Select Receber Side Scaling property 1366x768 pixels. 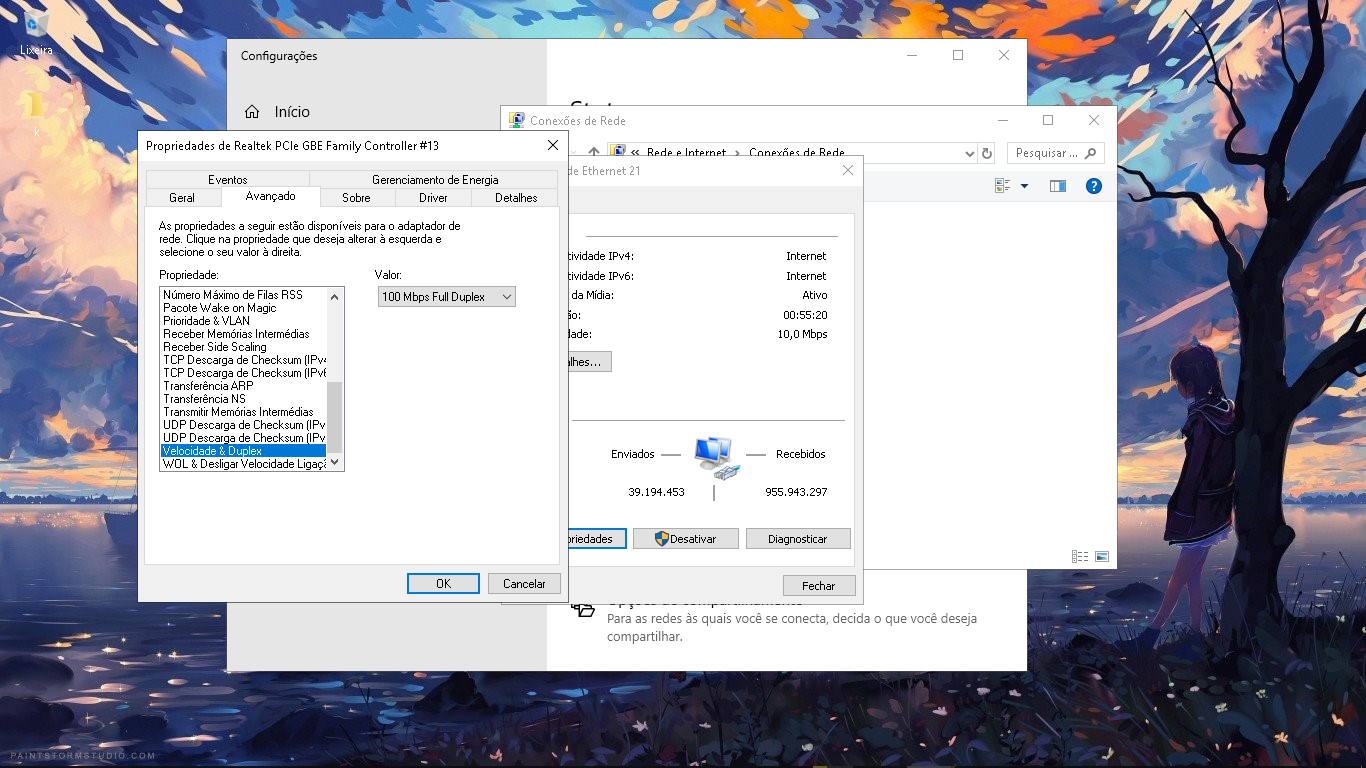(215, 347)
